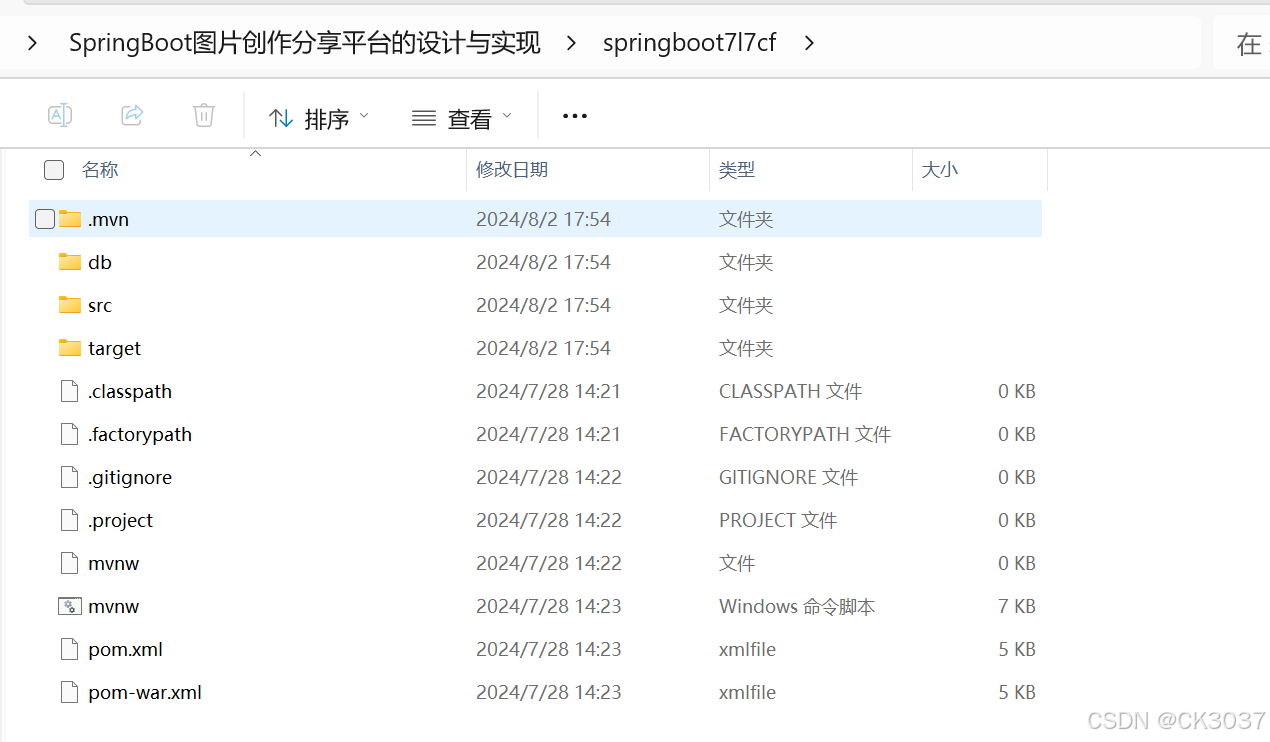This screenshot has width=1270, height=742.
Task: Select the pom.xml file name
Action: coord(126,649)
